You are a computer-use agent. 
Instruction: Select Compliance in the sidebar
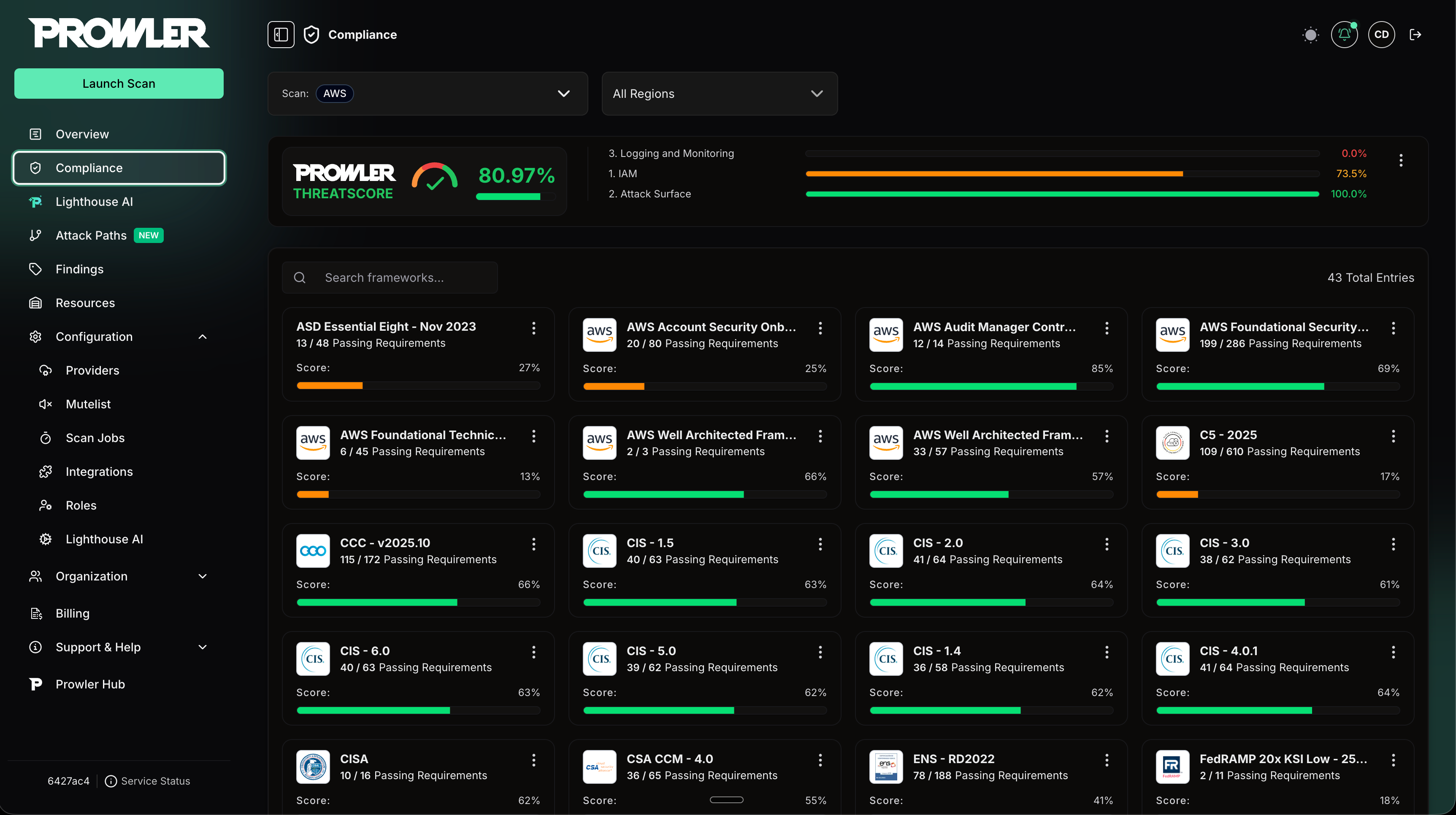(119, 168)
